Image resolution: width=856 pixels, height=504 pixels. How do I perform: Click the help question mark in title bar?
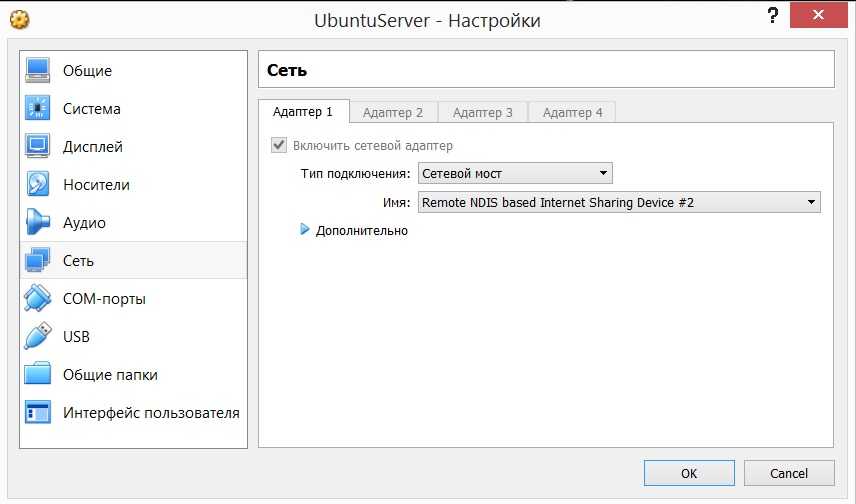(772, 16)
